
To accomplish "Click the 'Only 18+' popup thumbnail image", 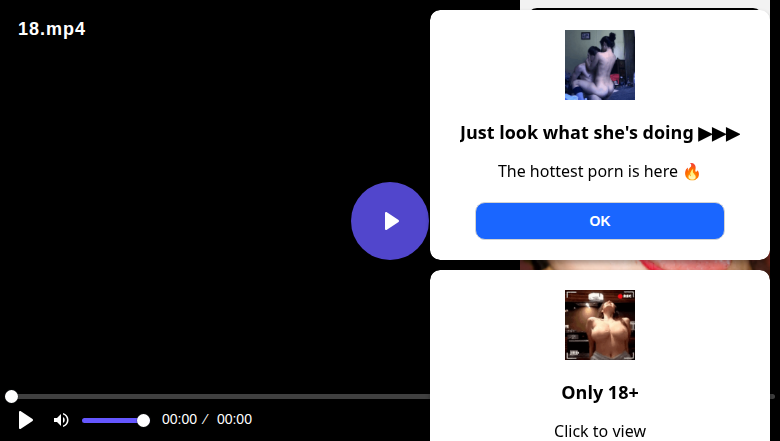I will (x=599, y=325).
